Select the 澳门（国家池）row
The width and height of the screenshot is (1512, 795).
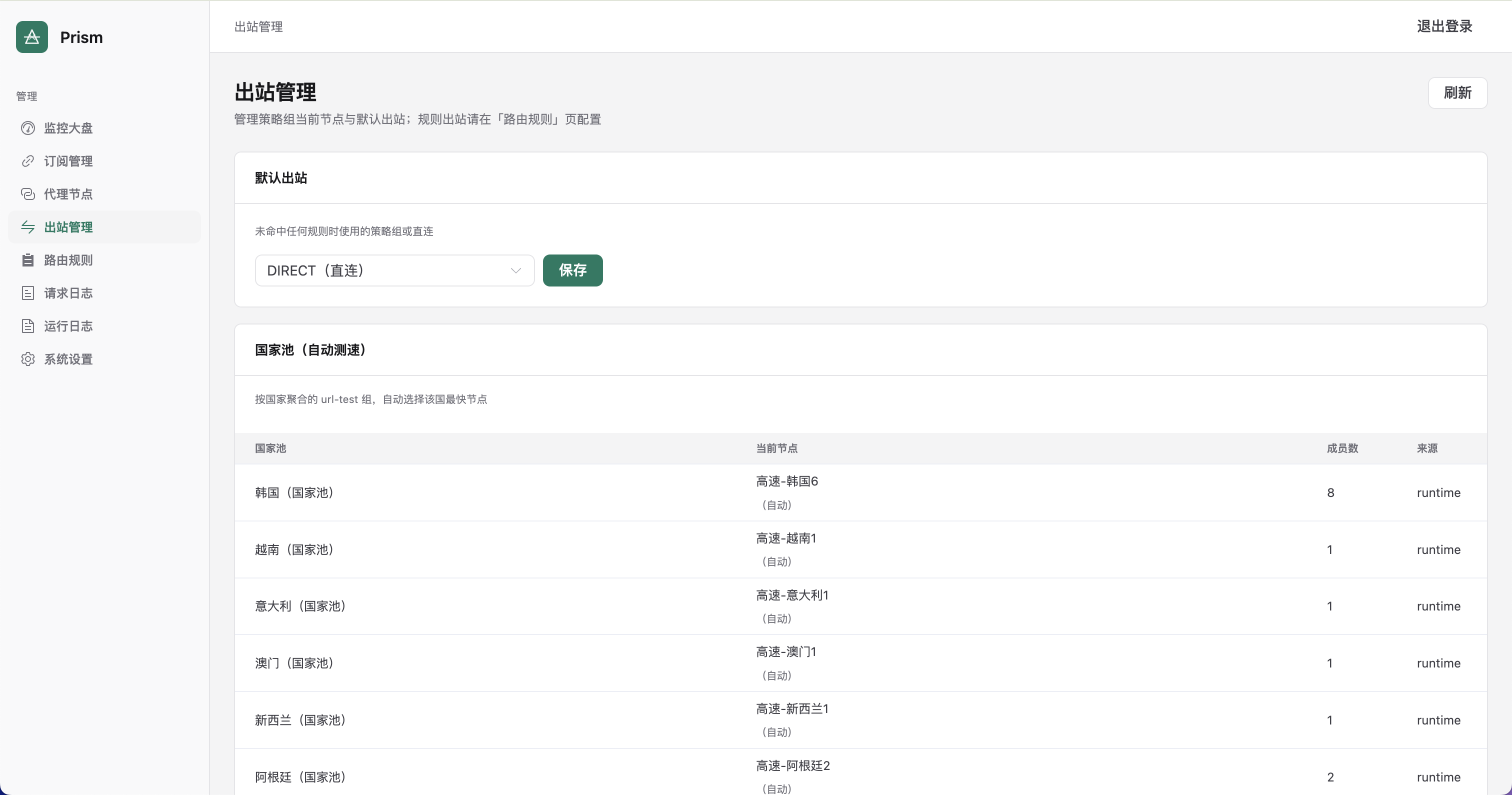coord(860,663)
